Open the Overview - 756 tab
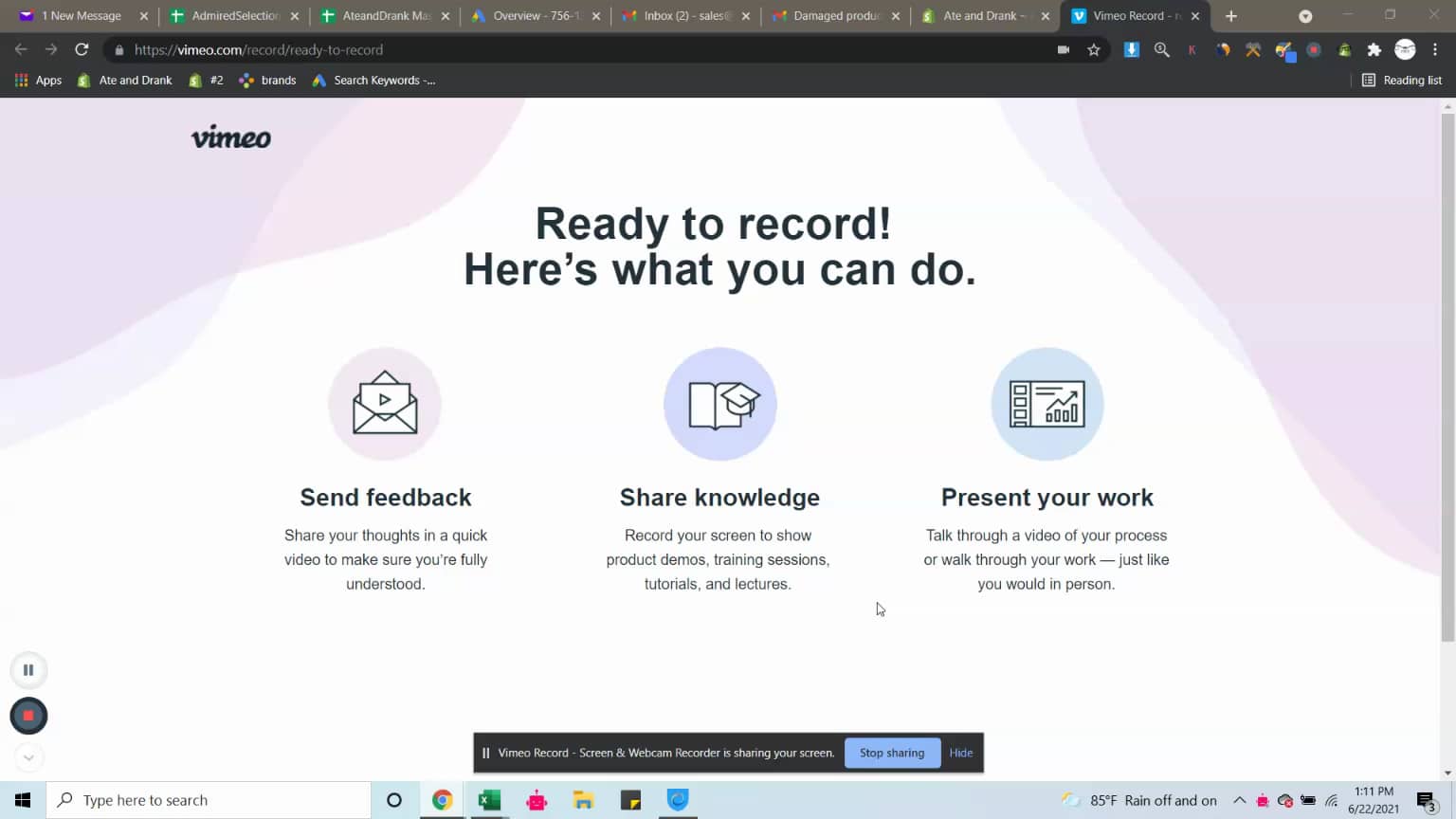Screen dimensions: 1456x819 [537, 16]
